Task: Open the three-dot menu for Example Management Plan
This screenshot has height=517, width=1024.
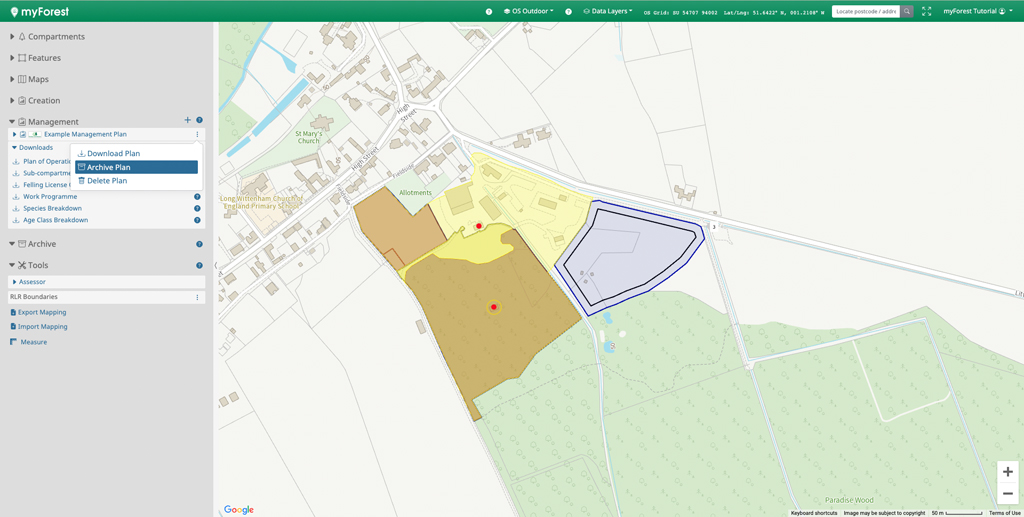Action: pyautogui.click(x=197, y=134)
